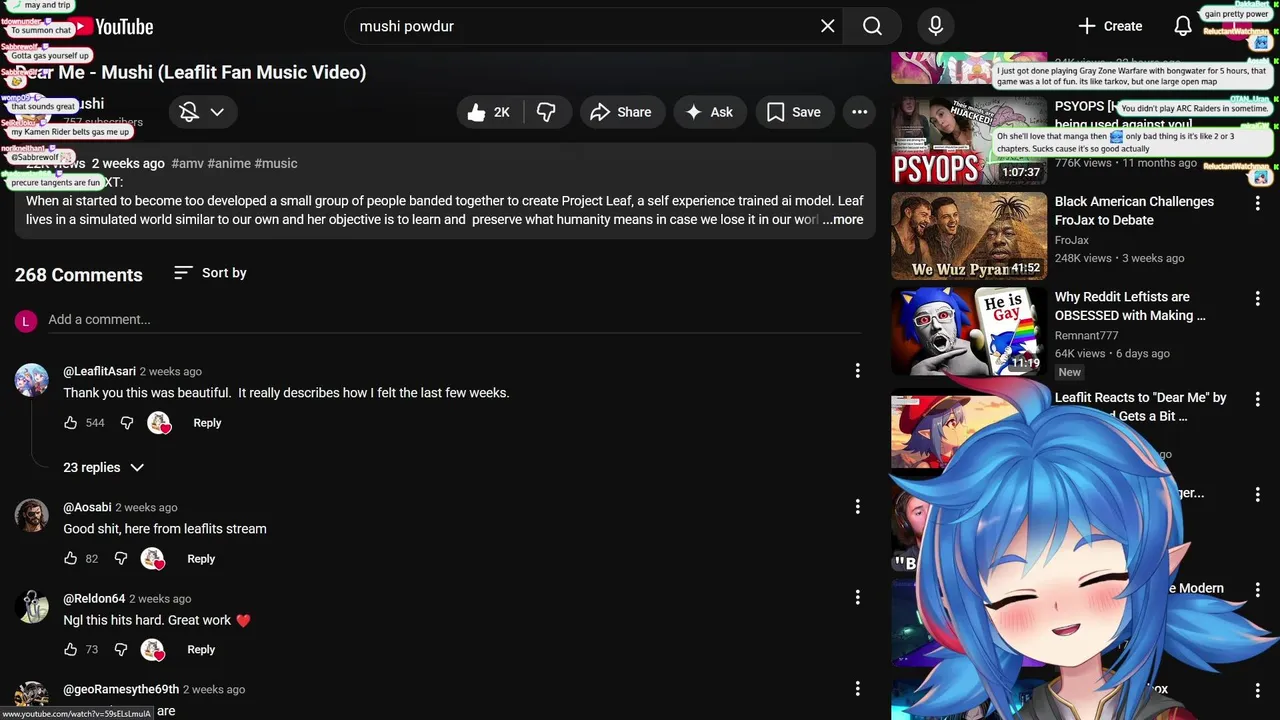The height and width of the screenshot is (720, 1280).
Task: Open the options menu for @Aosabi's comment
Action: point(857,507)
